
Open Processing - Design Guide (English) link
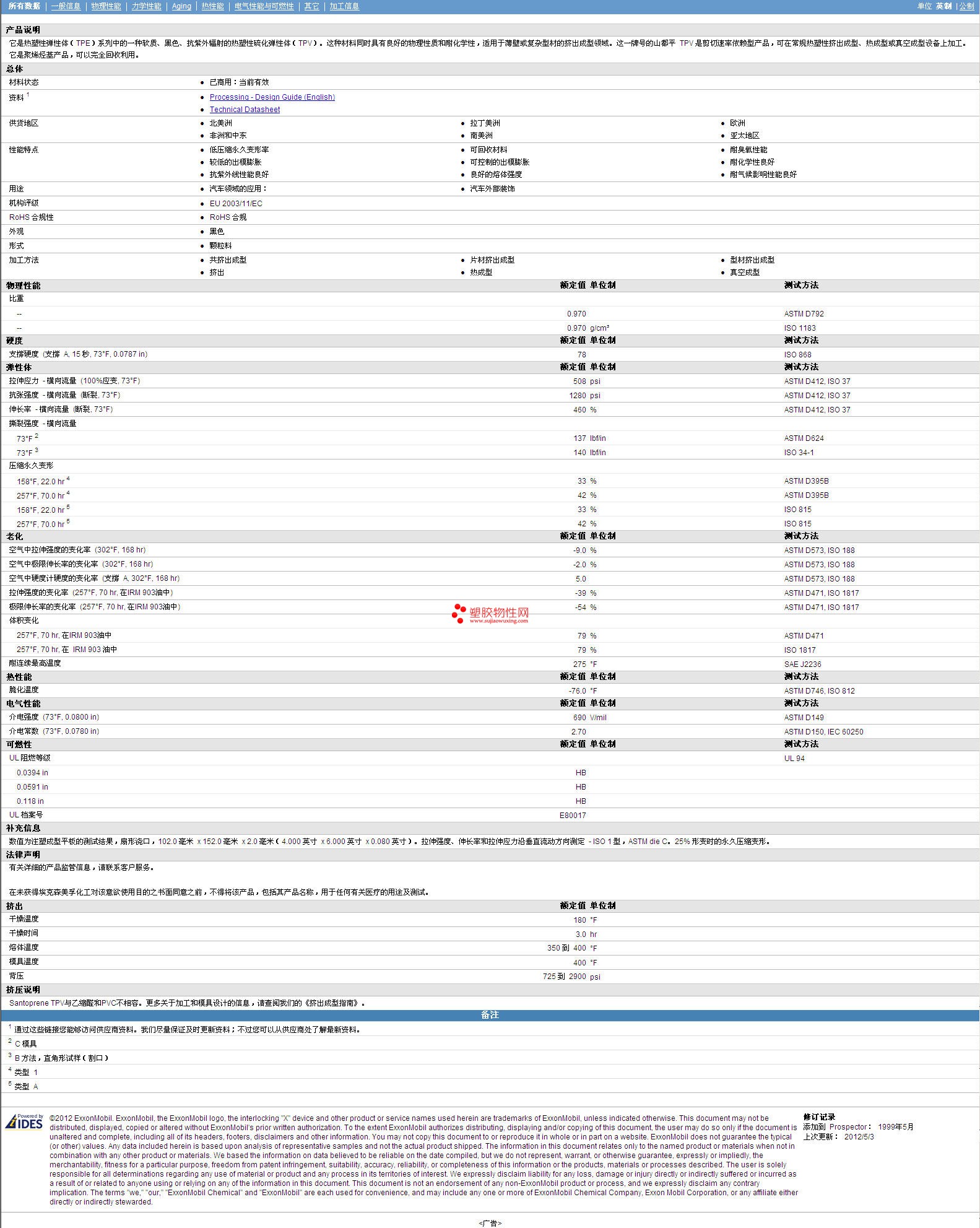(x=272, y=97)
